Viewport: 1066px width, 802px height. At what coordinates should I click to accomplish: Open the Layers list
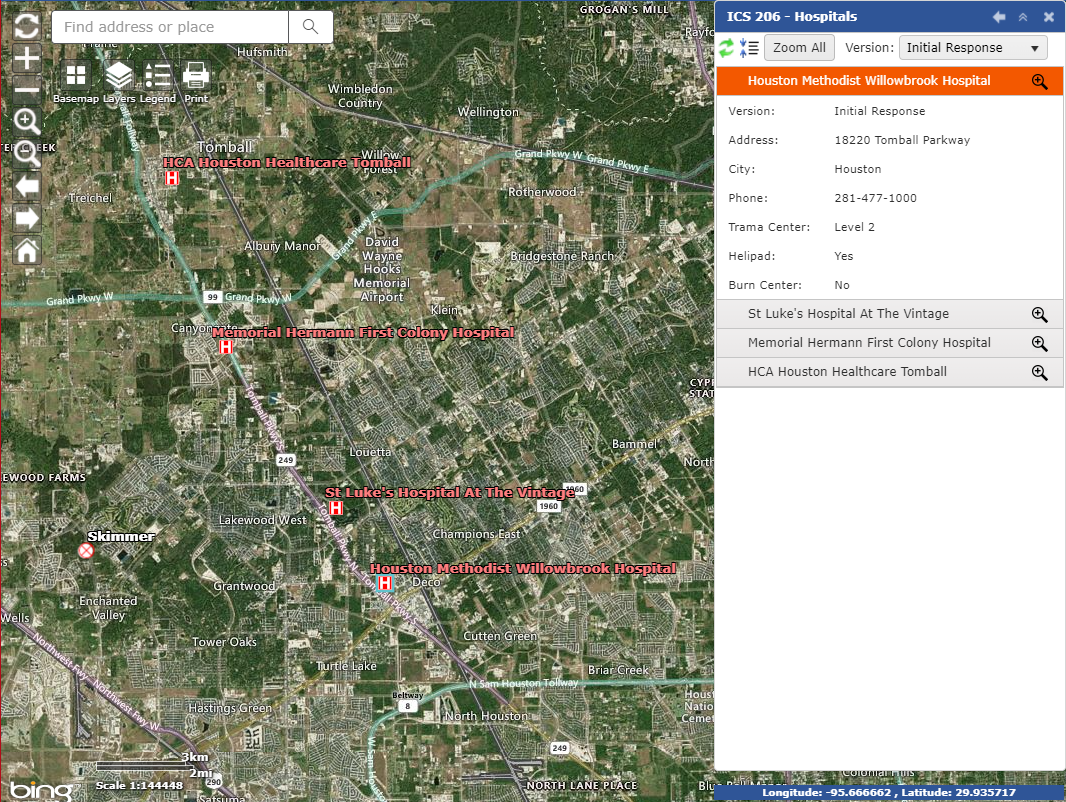pyautogui.click(x=119, y=75)
